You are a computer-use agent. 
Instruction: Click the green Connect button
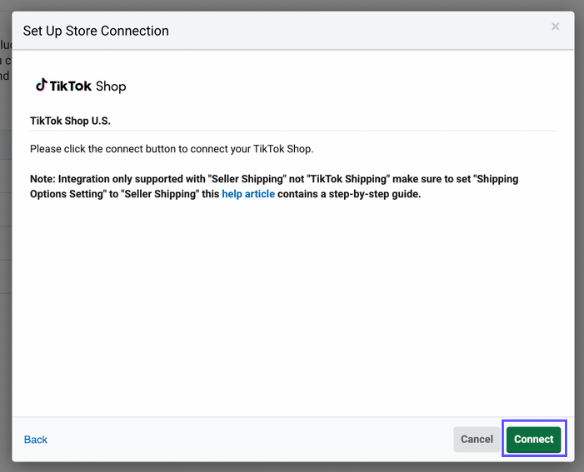tap(533, 439)
